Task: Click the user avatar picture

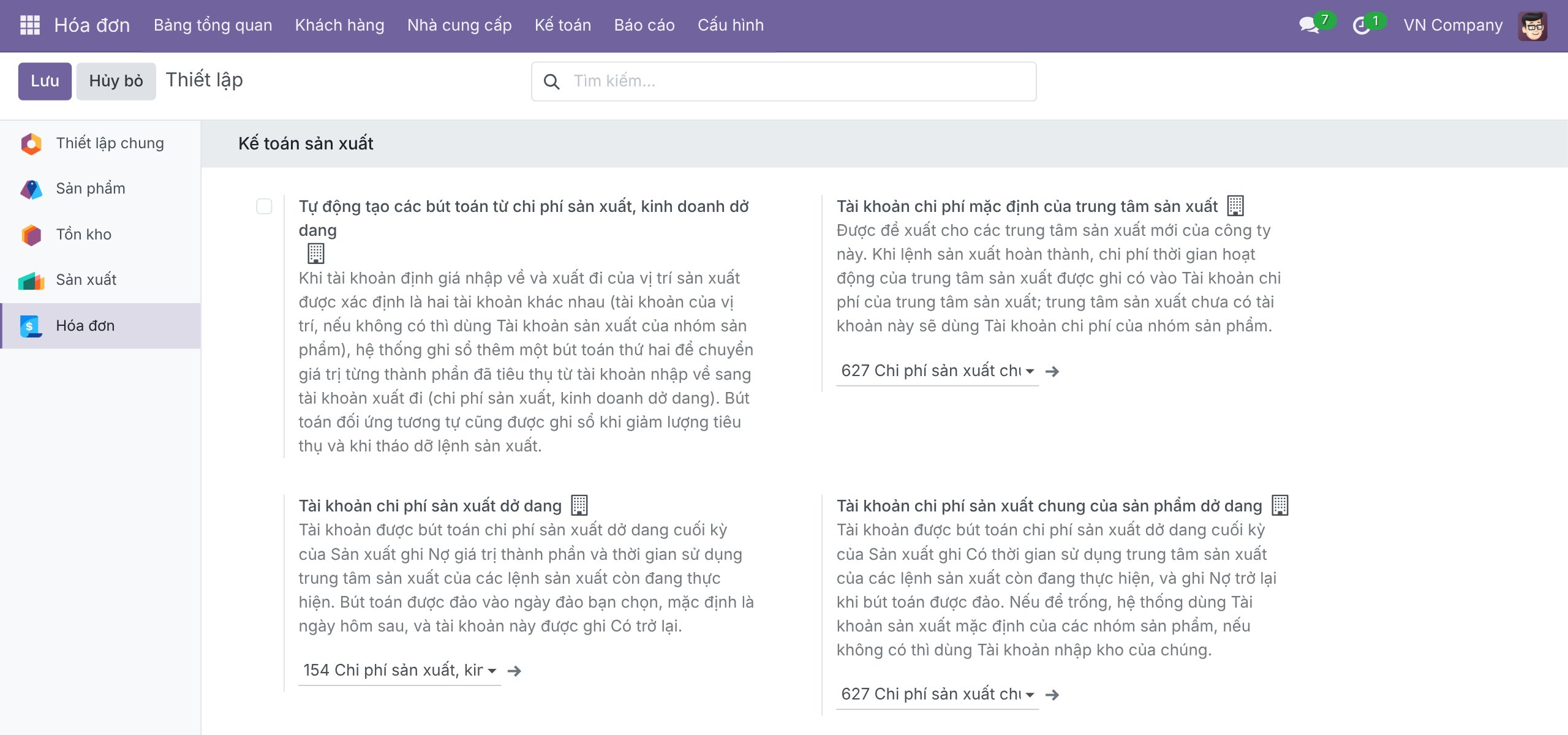Action: (x=1532, y=26)
